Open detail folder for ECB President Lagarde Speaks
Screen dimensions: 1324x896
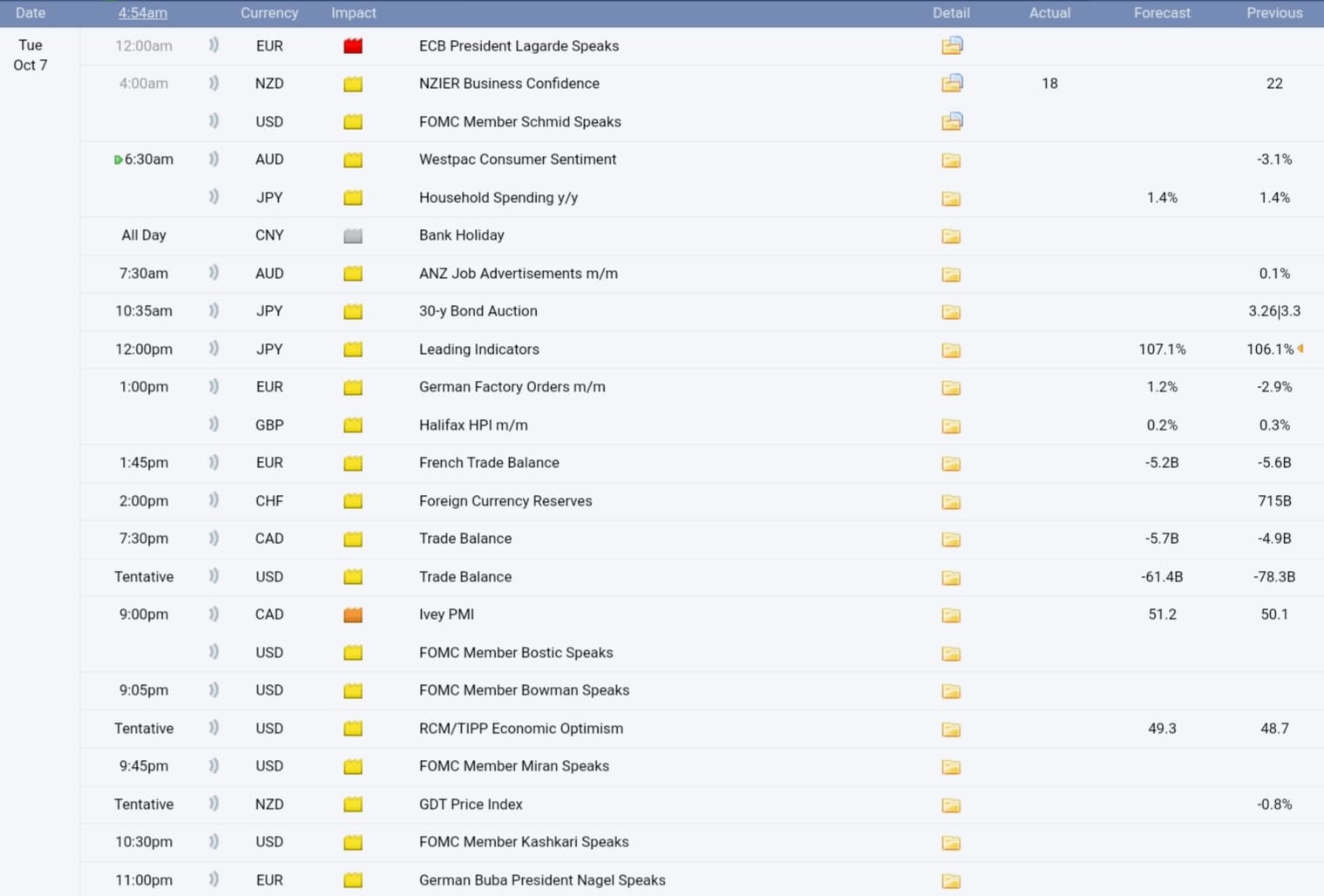click(x=951, y=45)
